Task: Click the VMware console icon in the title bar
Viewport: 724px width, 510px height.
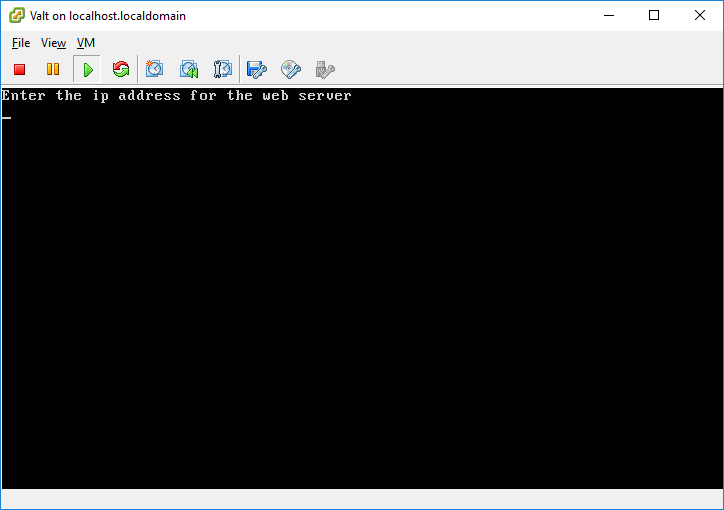Action: [x=17, y=15]
